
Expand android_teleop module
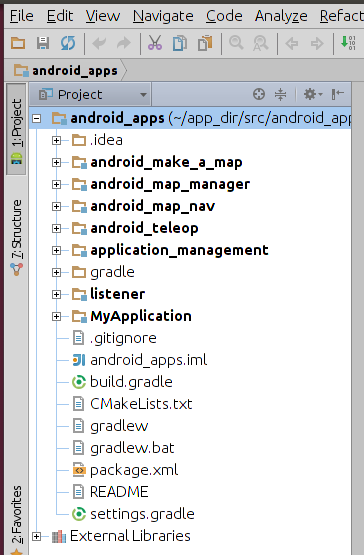tap(56, 228)
